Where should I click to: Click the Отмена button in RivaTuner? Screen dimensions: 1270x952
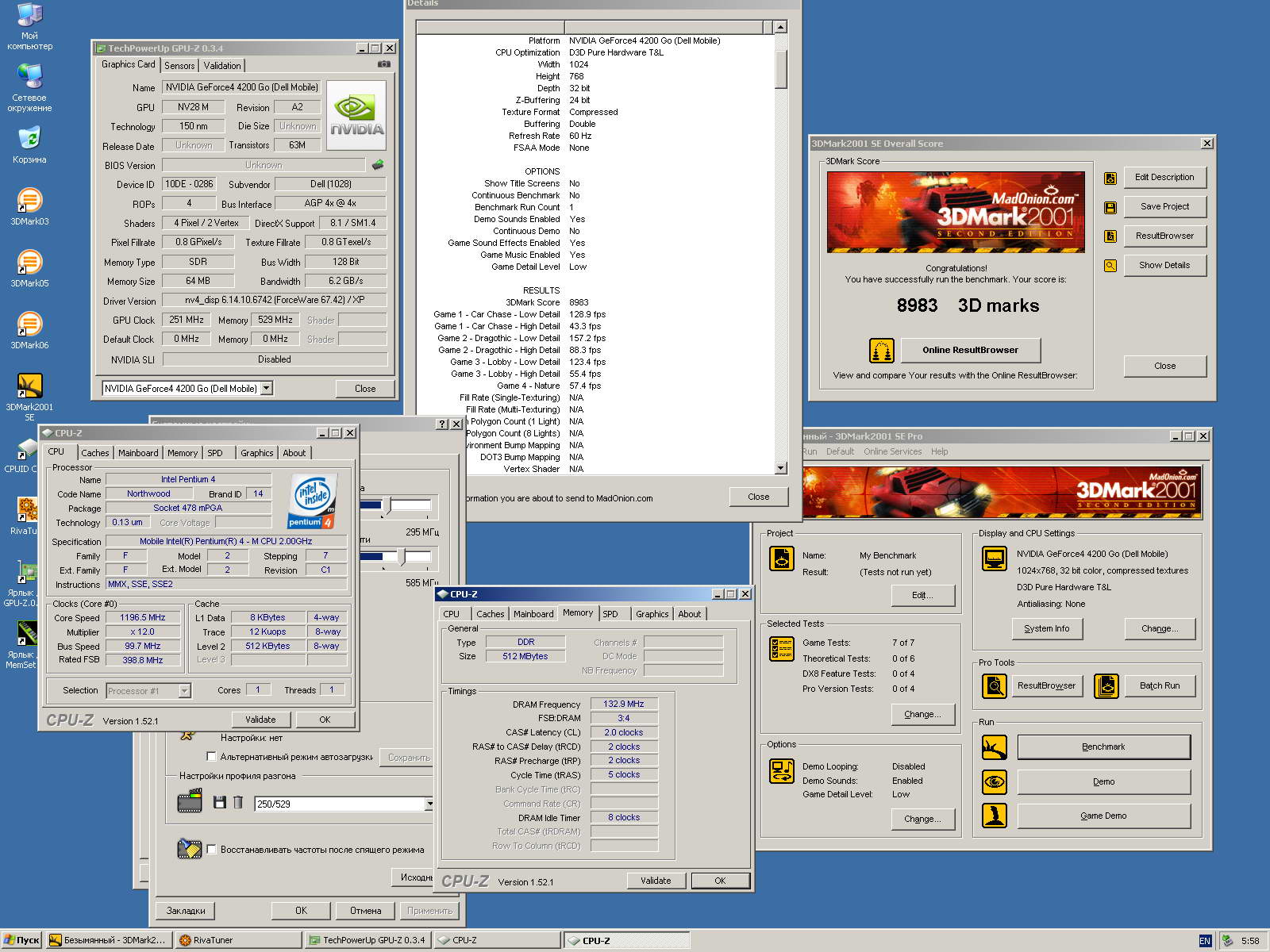tap(365, 911)
